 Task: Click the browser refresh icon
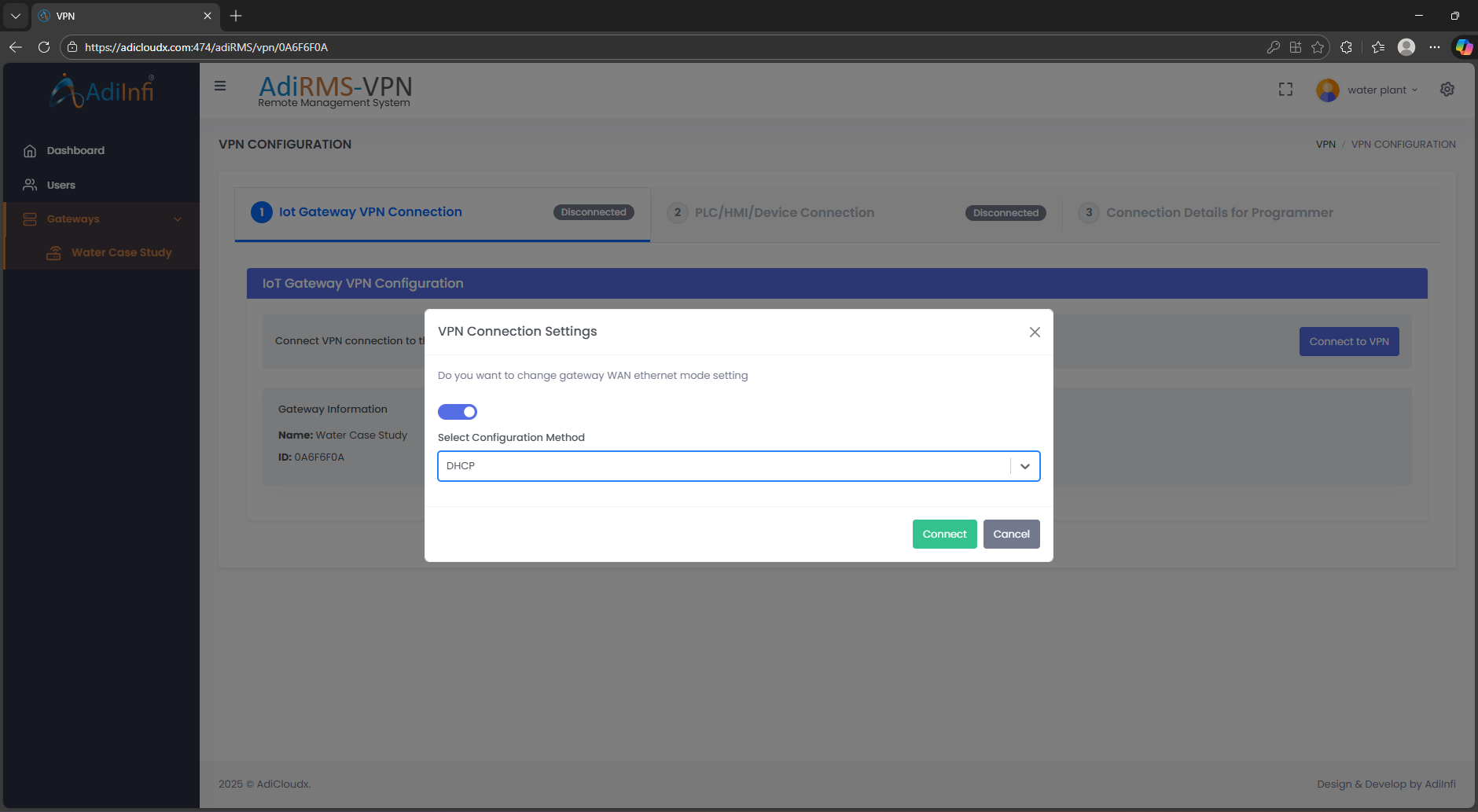[x=44, y=47]
